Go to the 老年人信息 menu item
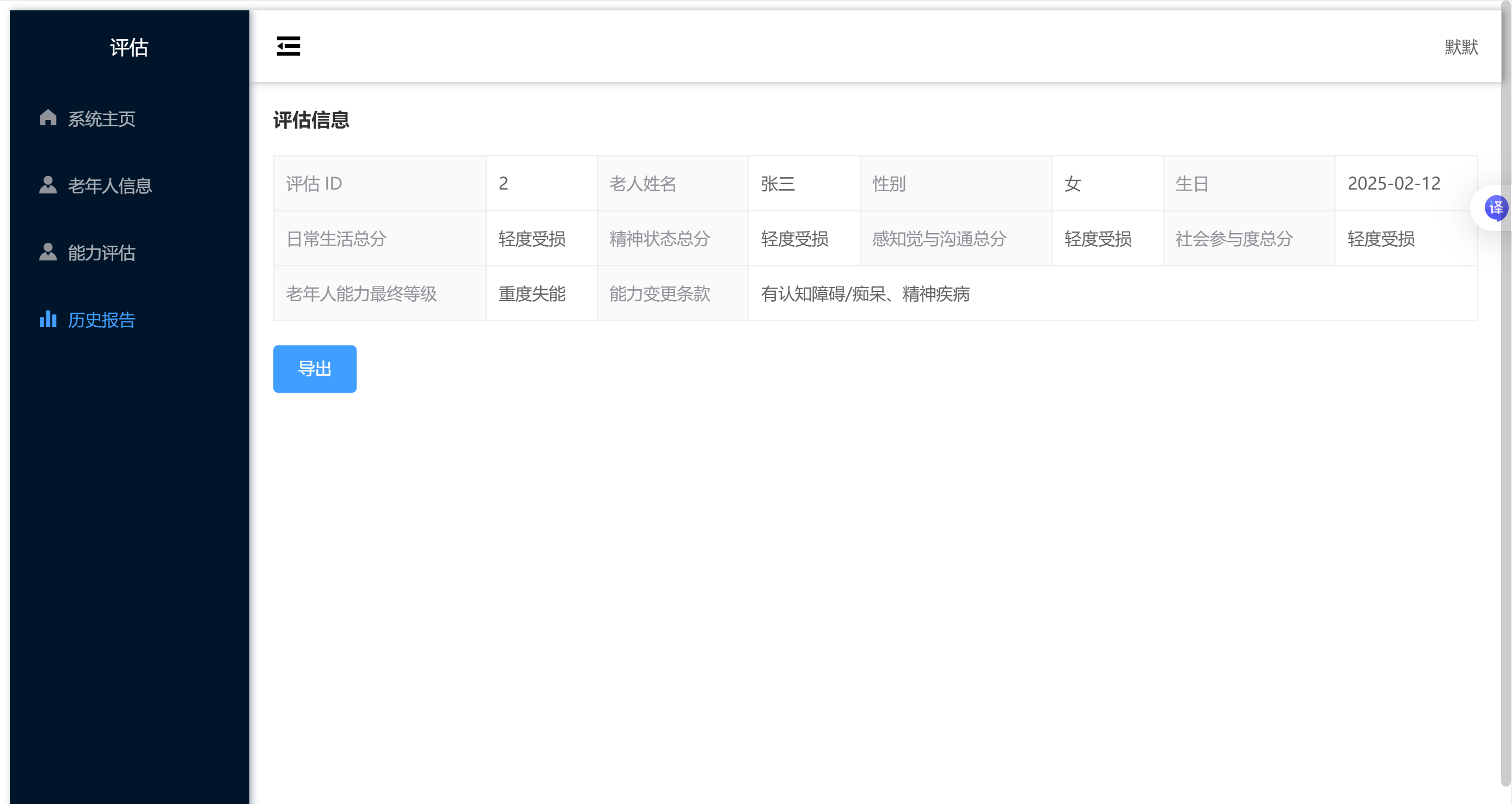This screenshot has width=1512, height=804. pos(110,186)
